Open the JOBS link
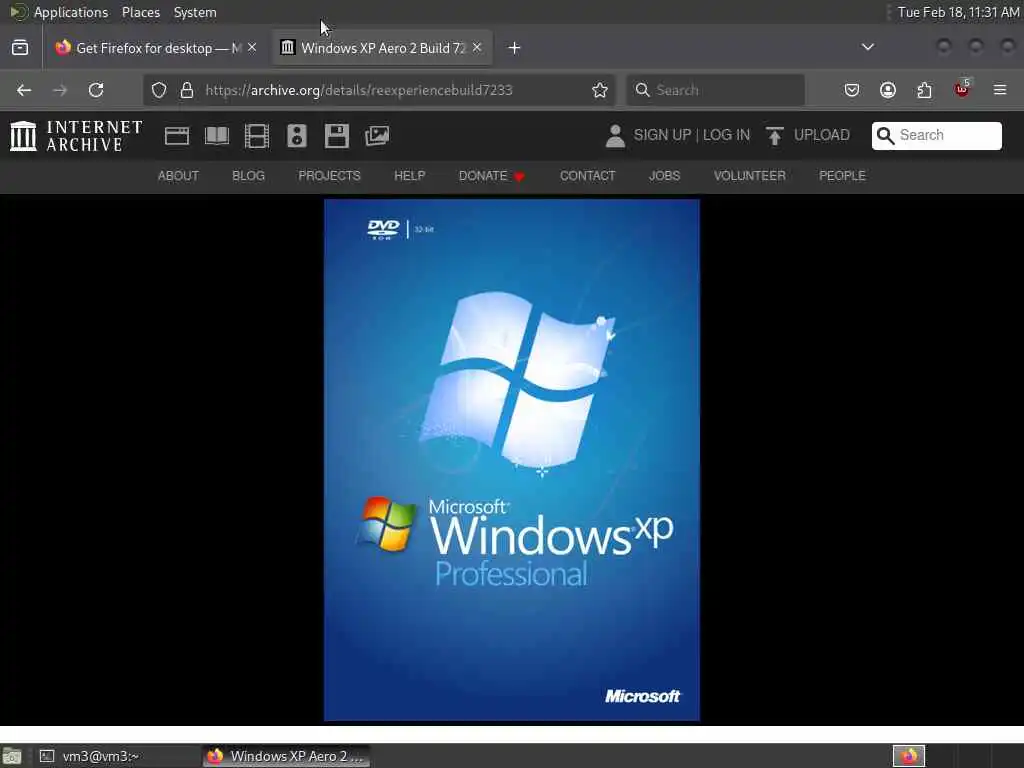The width and height of the screenshot is (1024, 768). tap(664, 176)
